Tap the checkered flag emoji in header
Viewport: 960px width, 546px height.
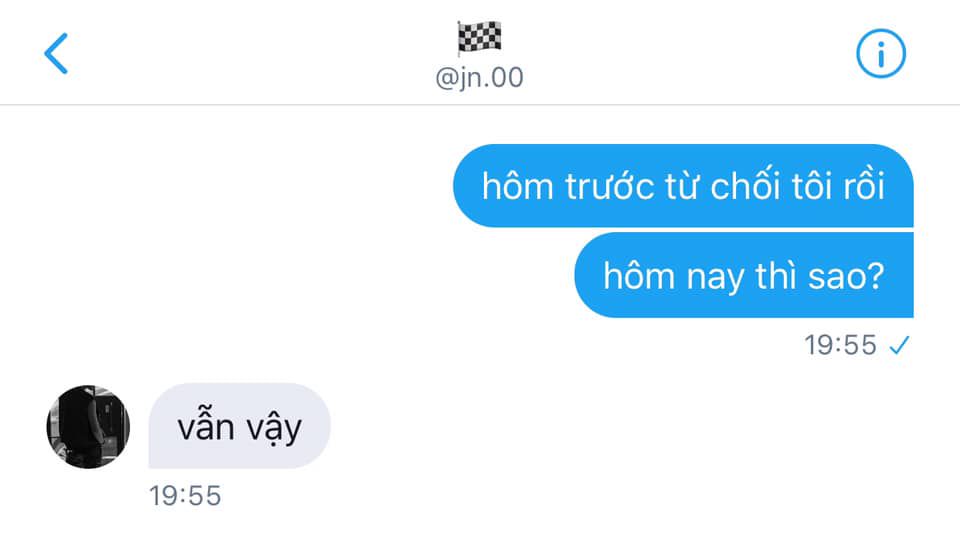[479, 38]
